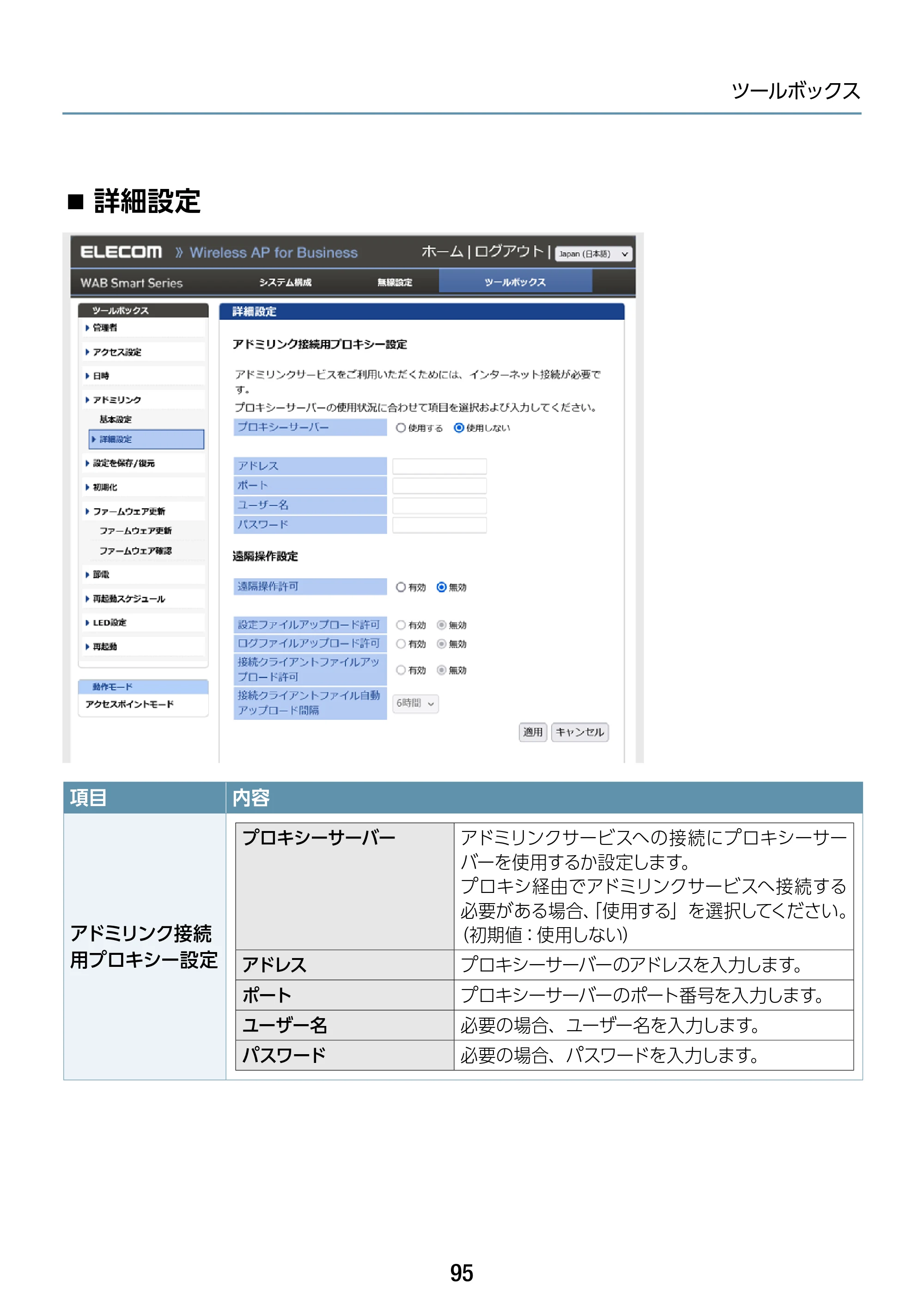
Task: Click the パスワード input field
Action: click(x=439, y=525)
